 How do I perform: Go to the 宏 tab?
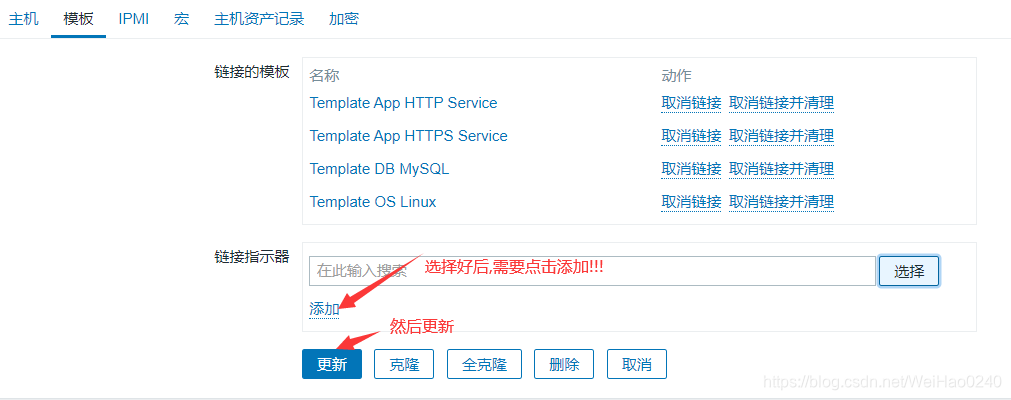[181, 19]
